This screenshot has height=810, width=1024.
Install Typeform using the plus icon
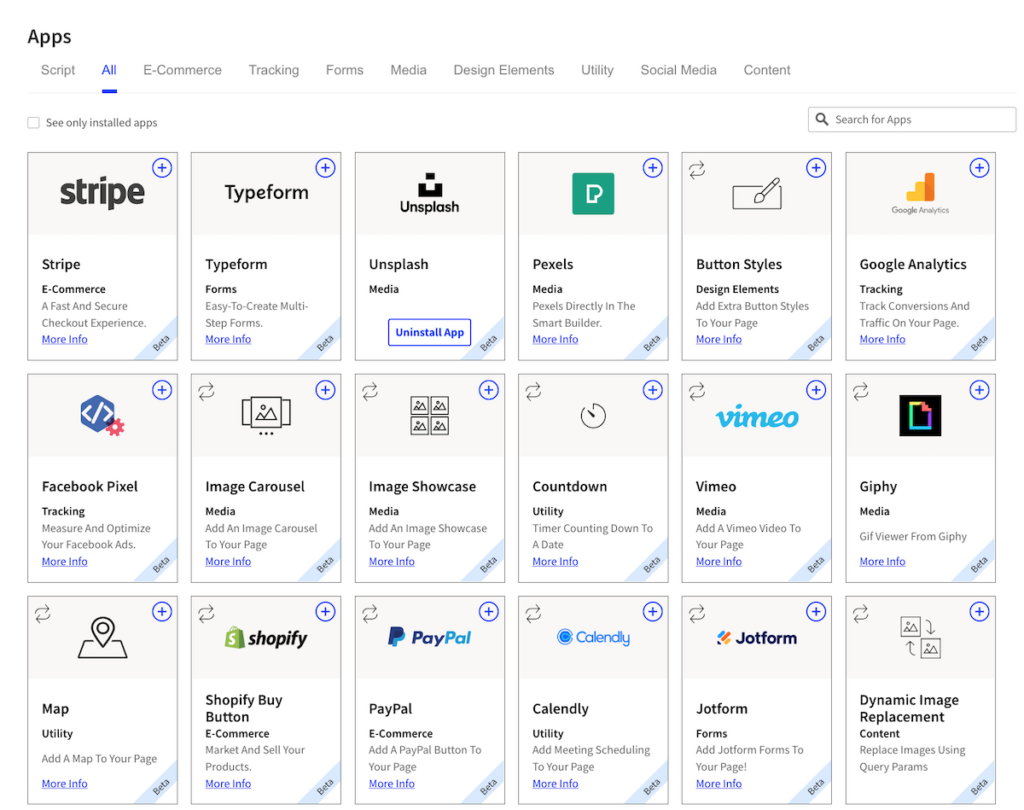(325, 168)
